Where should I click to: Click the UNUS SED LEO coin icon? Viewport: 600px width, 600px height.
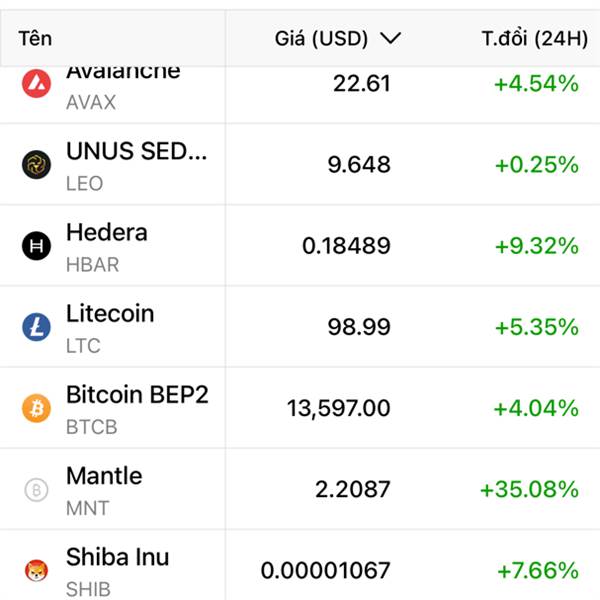[x=36, y=165]
